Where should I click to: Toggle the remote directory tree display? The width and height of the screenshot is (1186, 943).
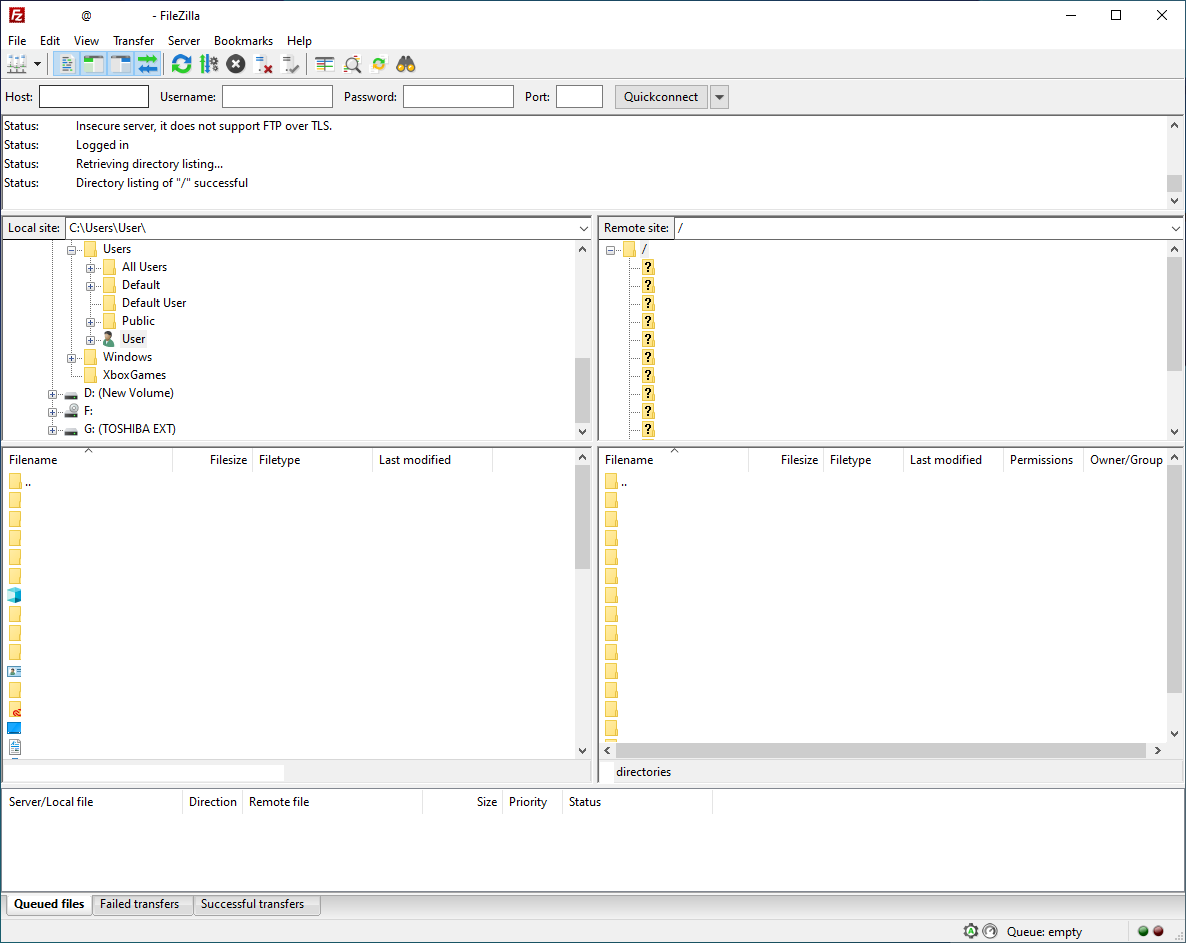pyautogui.click(x=121, y=64)
